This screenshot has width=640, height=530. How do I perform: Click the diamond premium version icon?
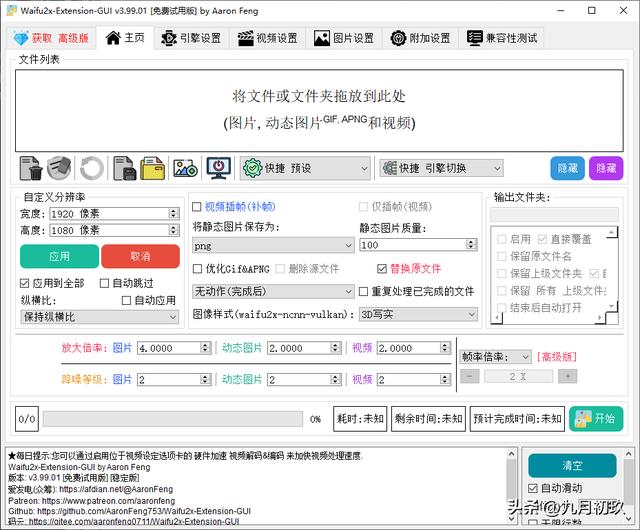point(20,38)
